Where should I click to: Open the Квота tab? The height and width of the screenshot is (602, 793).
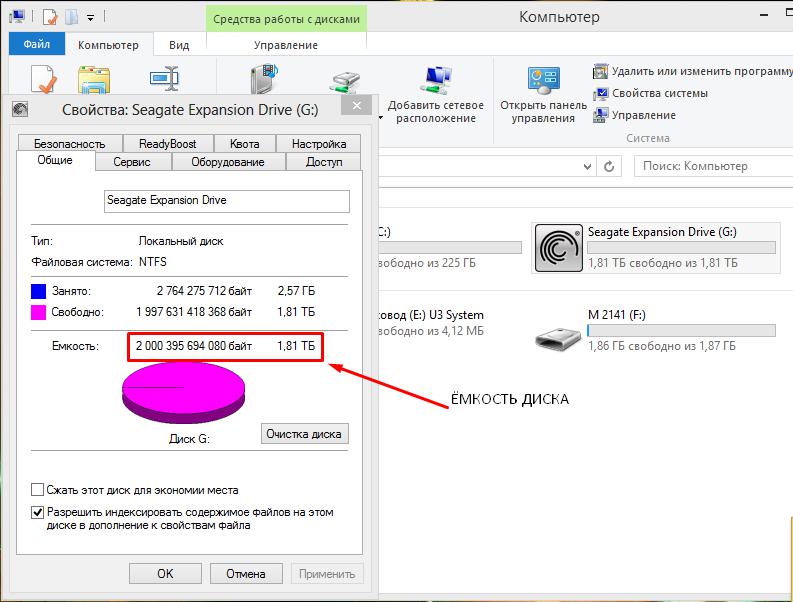click(x=245, y=144)
